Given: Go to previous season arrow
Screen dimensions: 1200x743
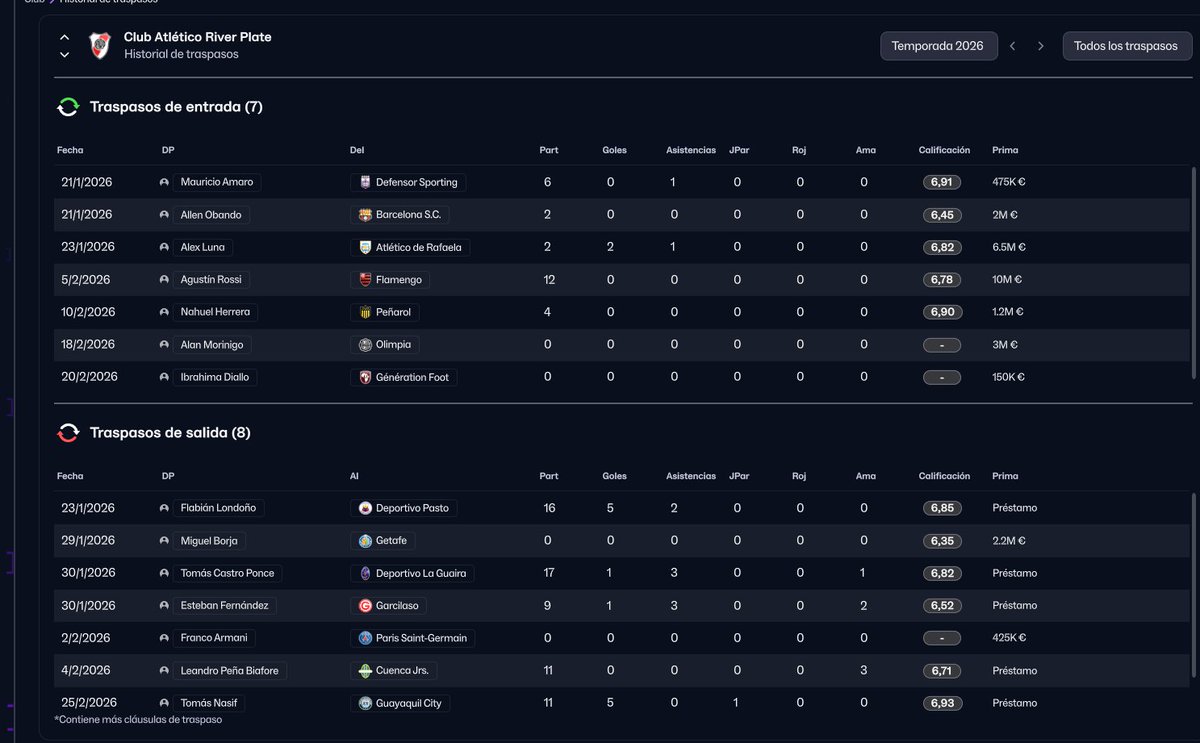Looking at the screenshot, I should point(1012,46).
